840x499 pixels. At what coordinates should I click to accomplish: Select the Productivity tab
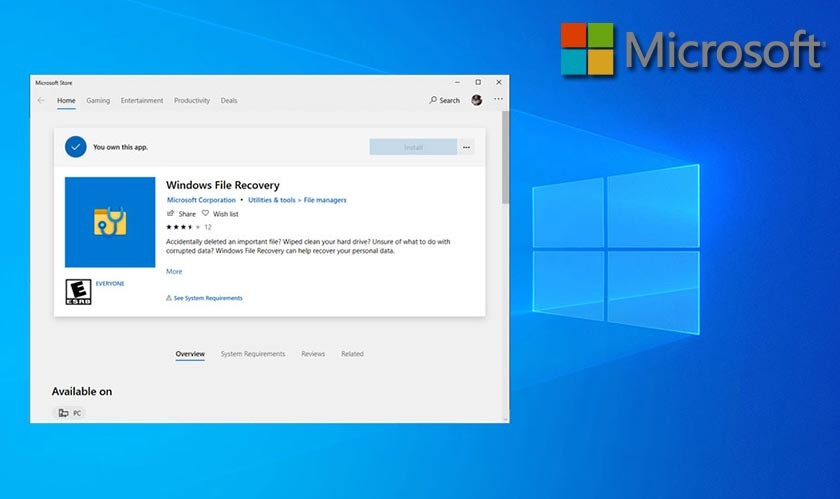[192, 100]
